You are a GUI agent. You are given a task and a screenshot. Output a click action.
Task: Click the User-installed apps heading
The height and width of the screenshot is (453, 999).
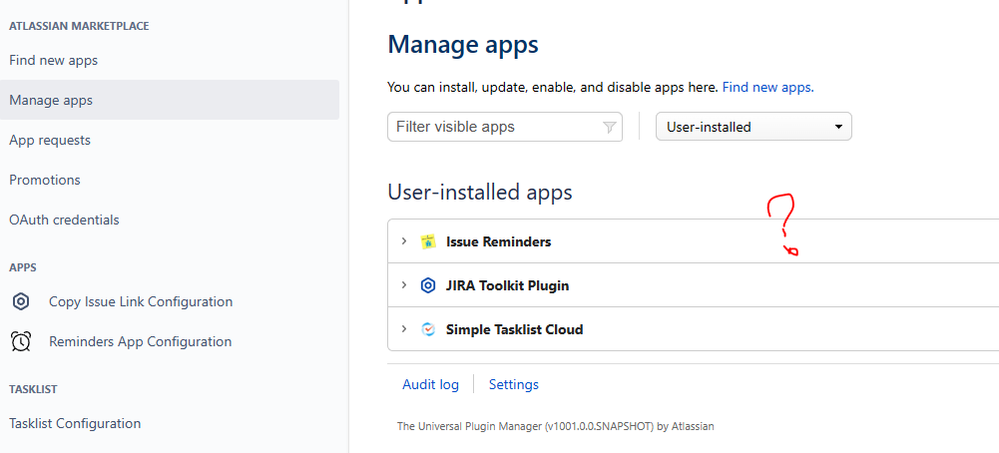coord(480,192)
